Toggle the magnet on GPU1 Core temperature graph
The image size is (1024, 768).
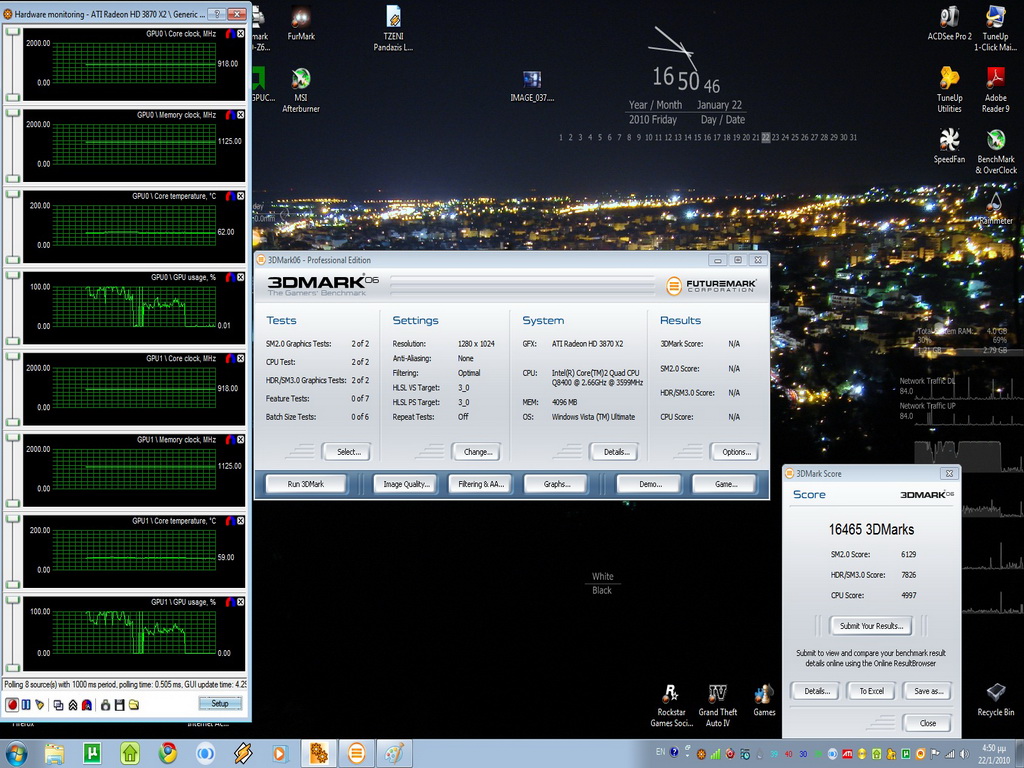(x=231, y=520)
